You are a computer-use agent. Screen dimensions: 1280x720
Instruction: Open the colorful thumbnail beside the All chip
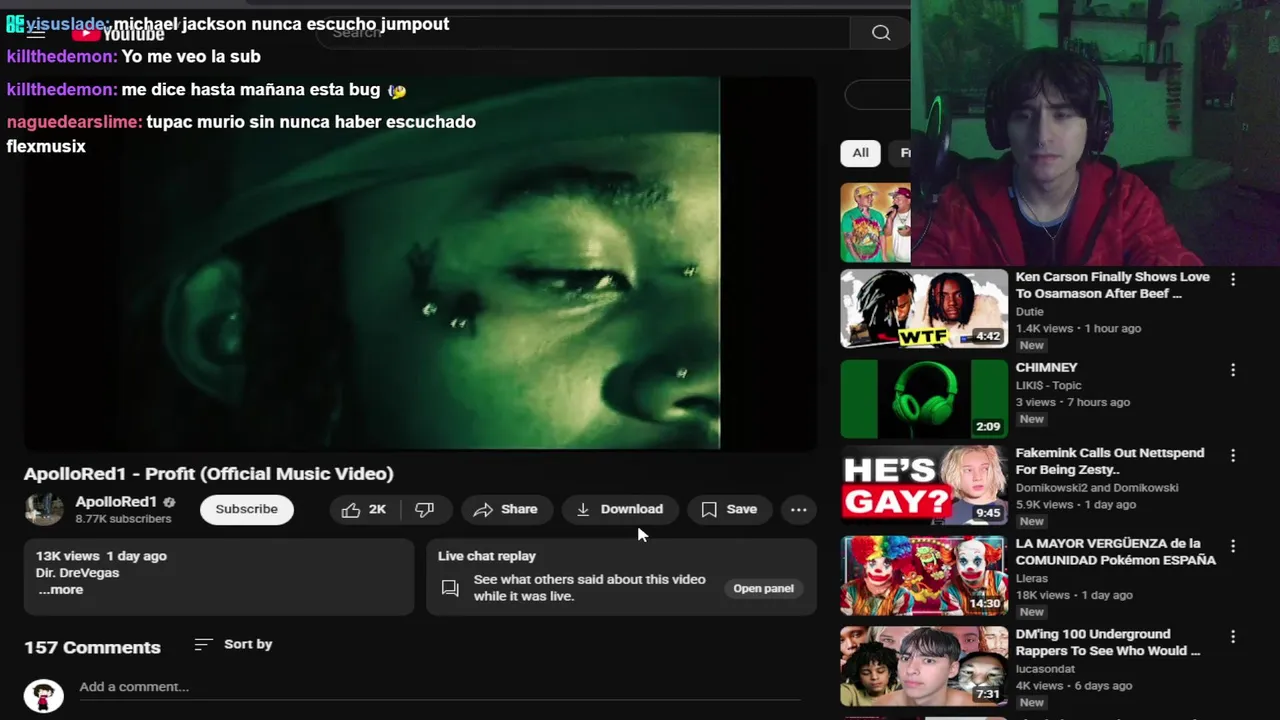[876, 222]
